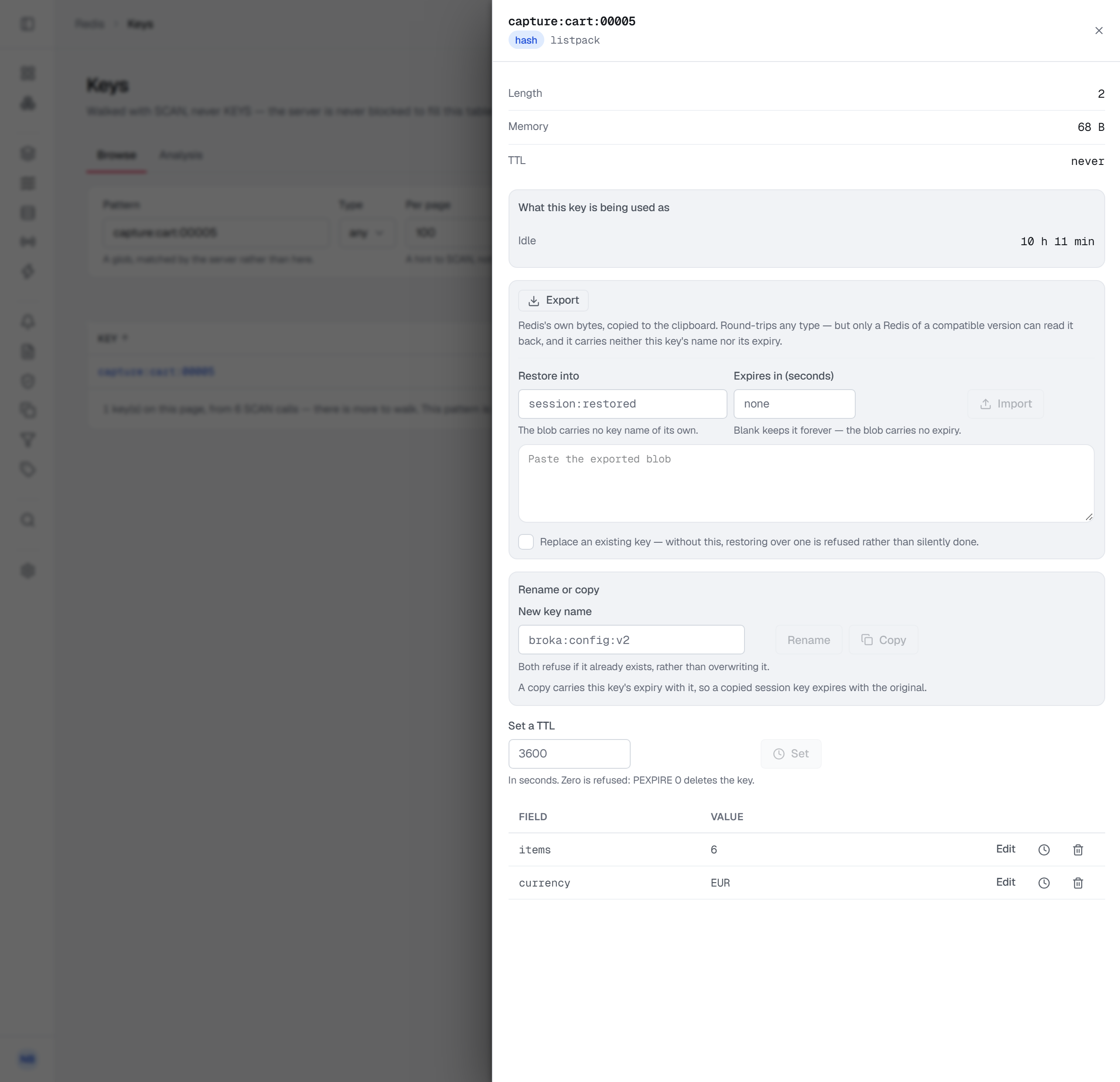The image size is (1120, 1082).
Task: Click the Import button
Action: pyautogui.click(x=1005, y=404)
